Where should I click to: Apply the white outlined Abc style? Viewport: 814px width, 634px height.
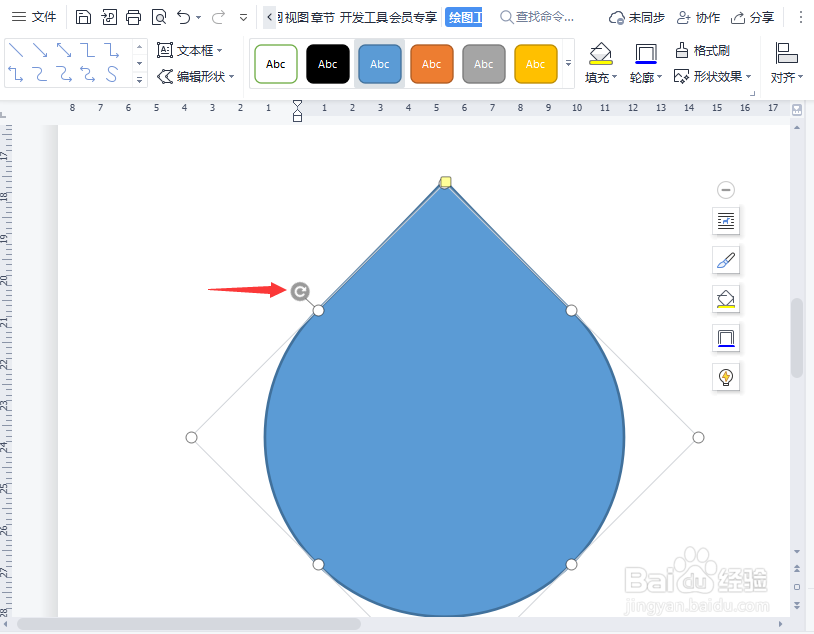[x=276, y=64]
